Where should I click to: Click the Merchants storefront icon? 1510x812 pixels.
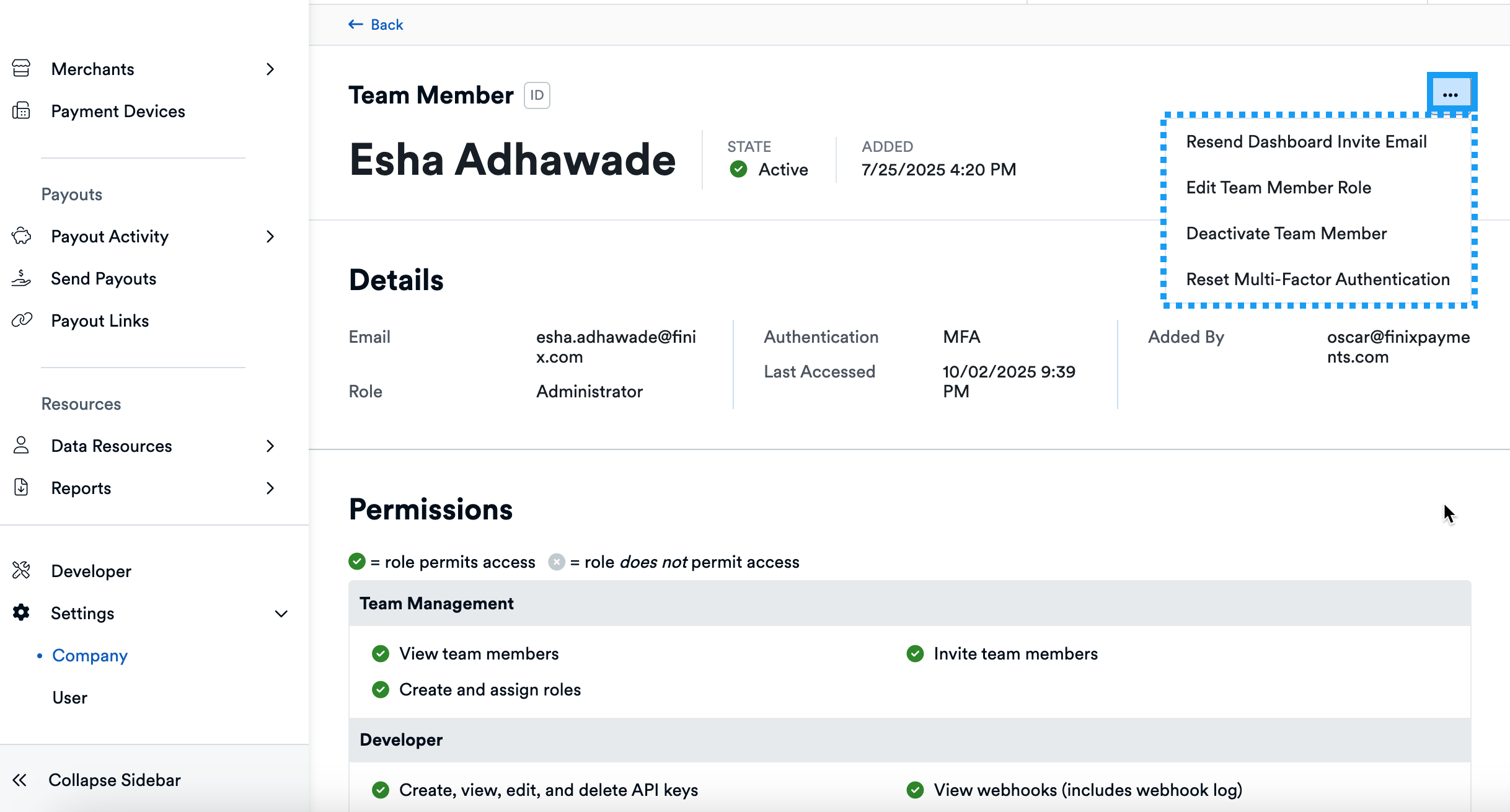click(21, 69)
